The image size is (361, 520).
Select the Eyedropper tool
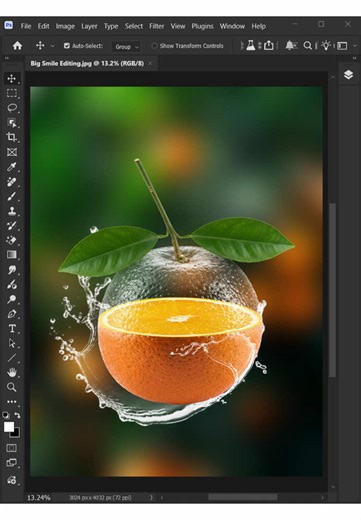click(12, 167)
